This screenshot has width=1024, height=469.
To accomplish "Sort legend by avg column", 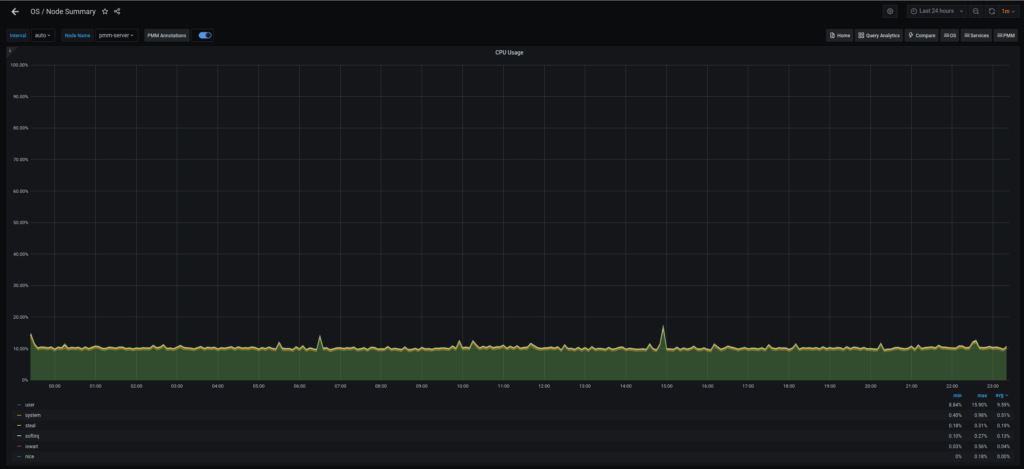I will (x=1001, y=395).
